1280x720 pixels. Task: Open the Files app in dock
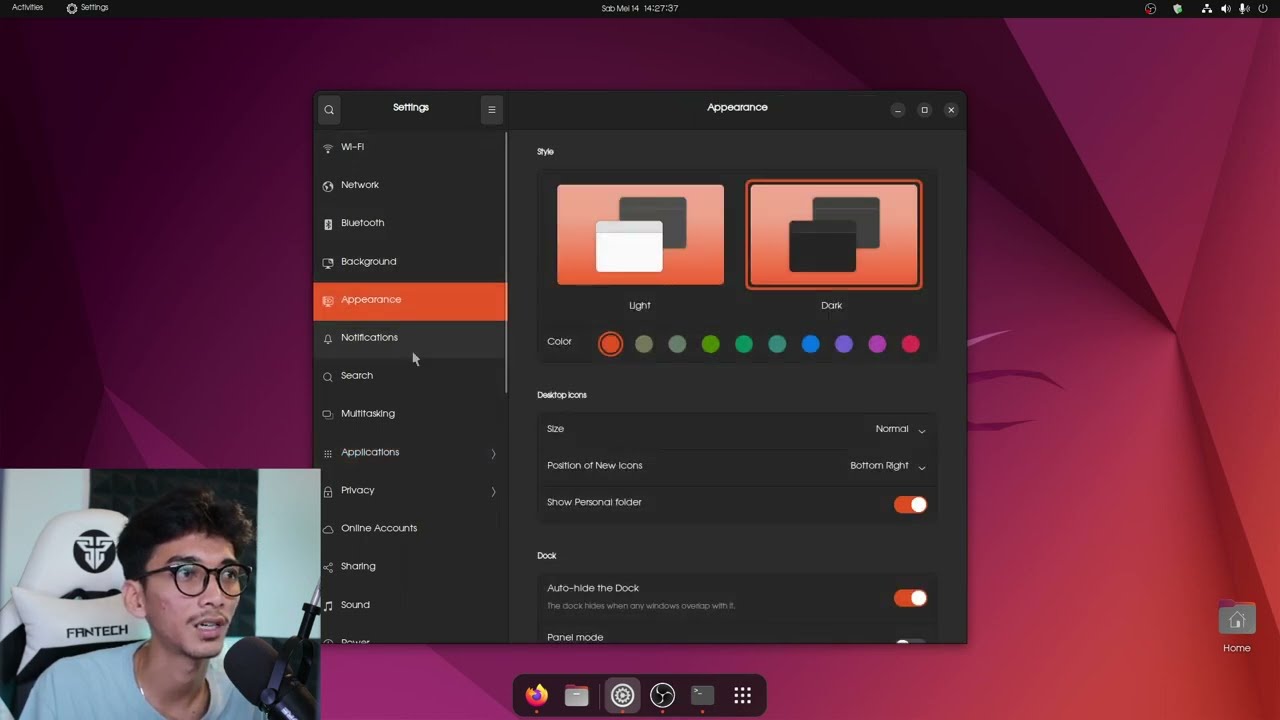(x=577, y=695)
